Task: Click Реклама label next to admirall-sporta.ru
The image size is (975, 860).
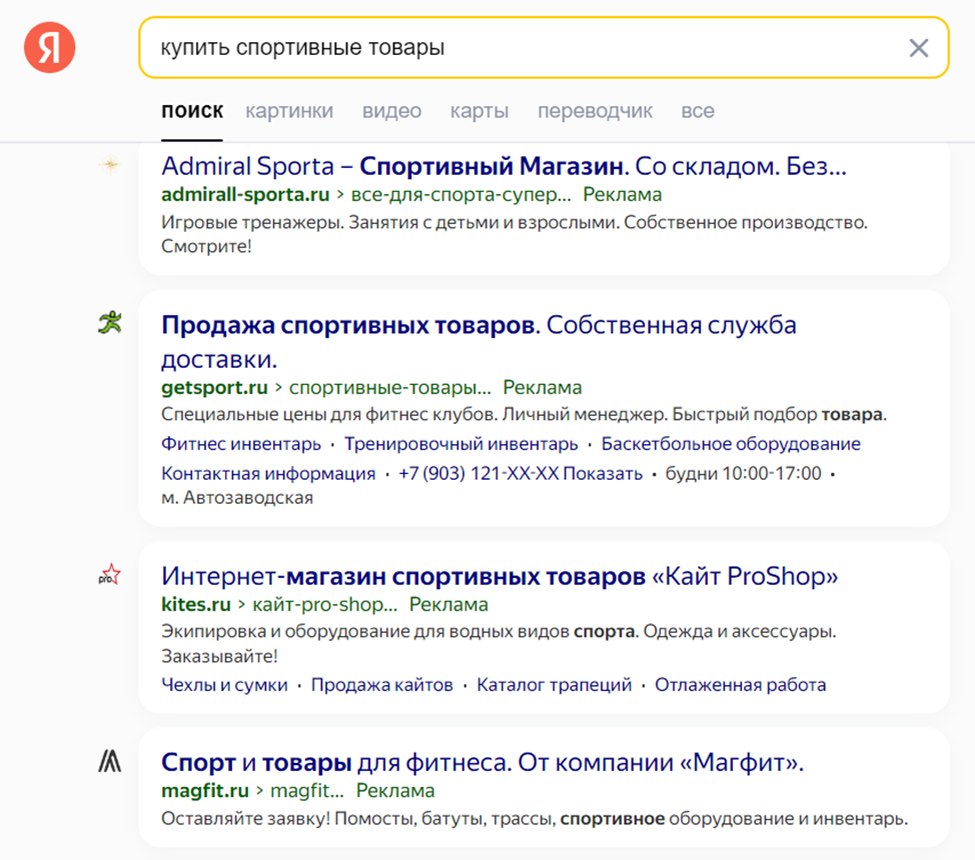Action: click(x=622, y=195)
